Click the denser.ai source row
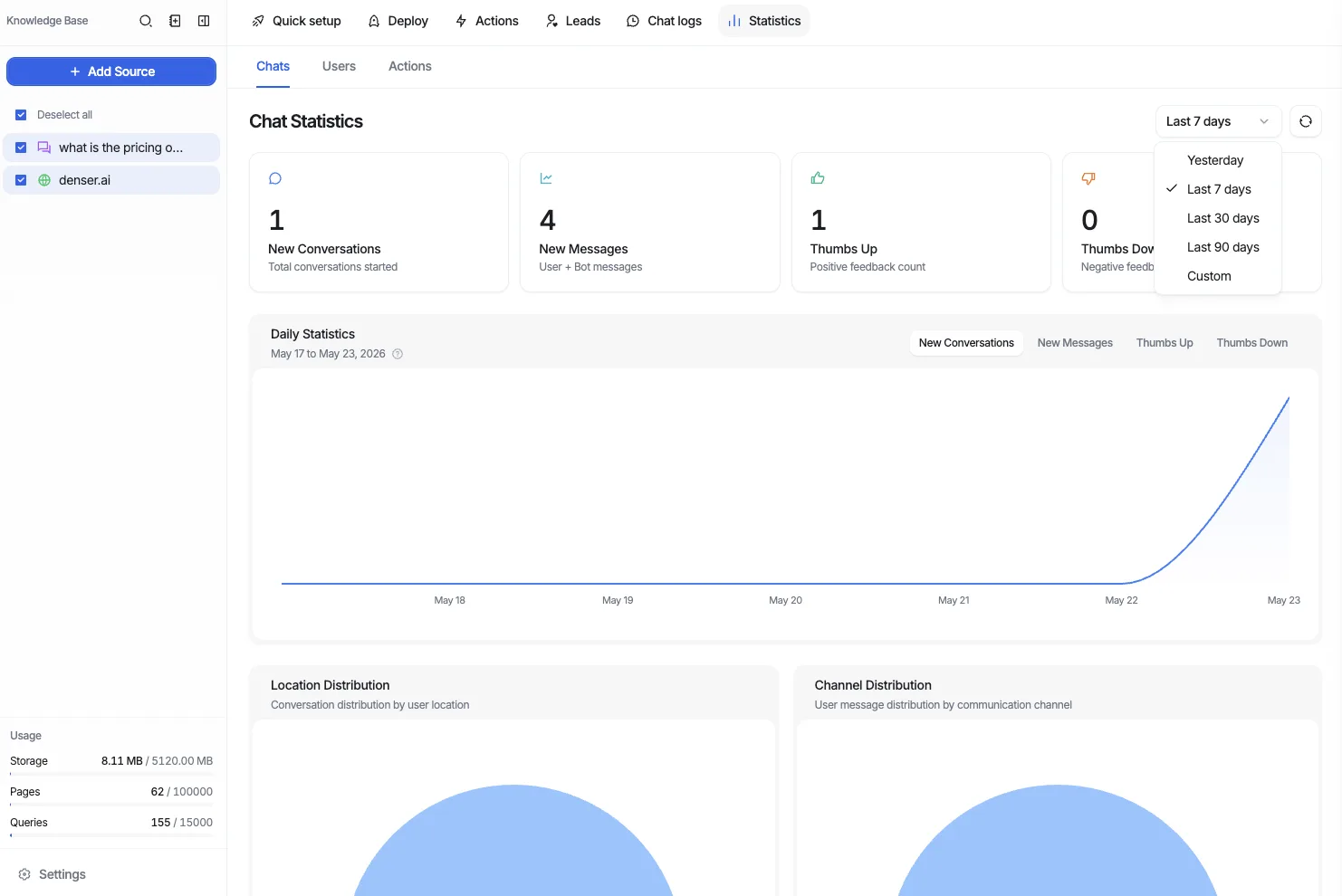This screenshot has width=1342, height=896. coord(111,180)
